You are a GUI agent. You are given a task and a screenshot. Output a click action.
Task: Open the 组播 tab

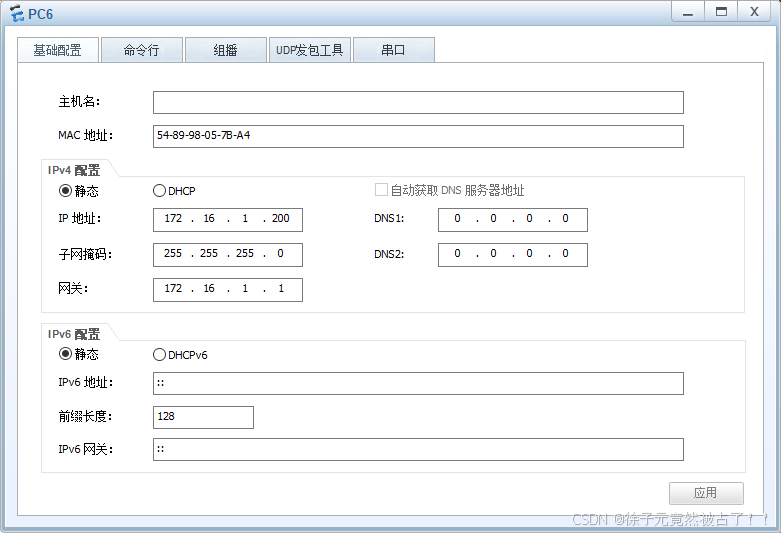point(225,50)
